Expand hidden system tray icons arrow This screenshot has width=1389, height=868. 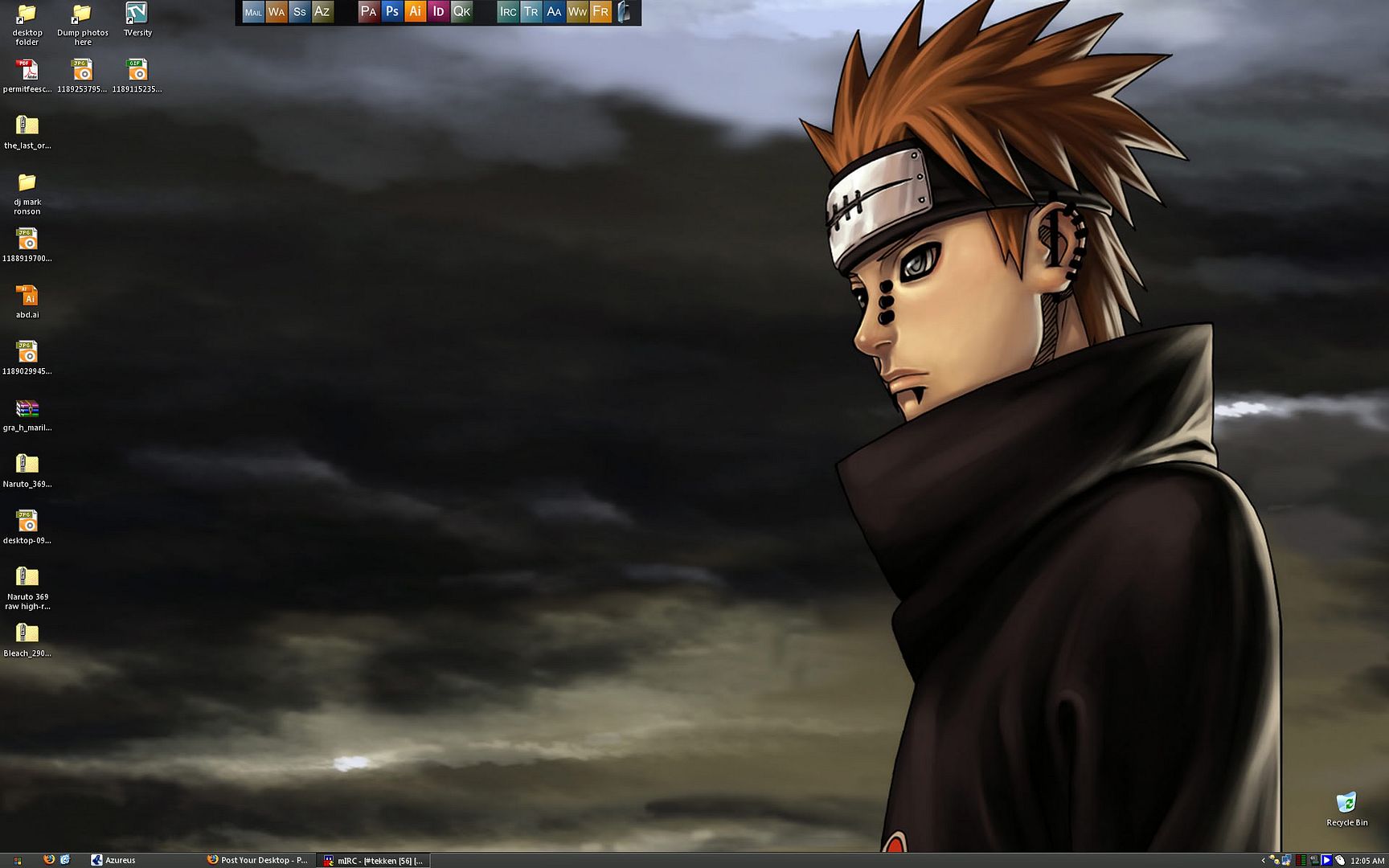(x=1264, y=860)
